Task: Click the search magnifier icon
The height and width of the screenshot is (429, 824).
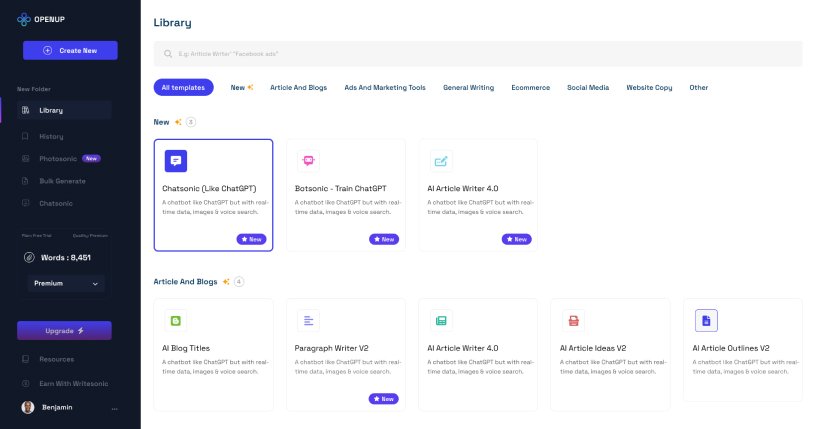Action: pos(167,54)
